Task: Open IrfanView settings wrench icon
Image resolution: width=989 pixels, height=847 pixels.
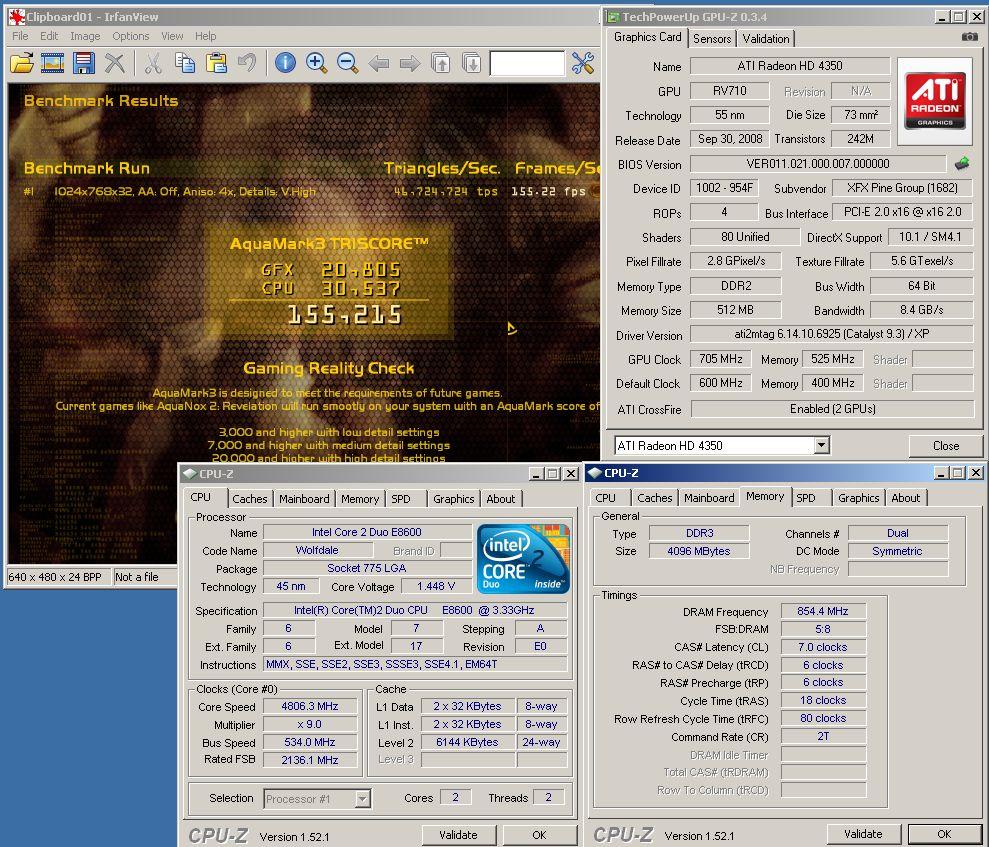Action: click(x=583, y=63)
